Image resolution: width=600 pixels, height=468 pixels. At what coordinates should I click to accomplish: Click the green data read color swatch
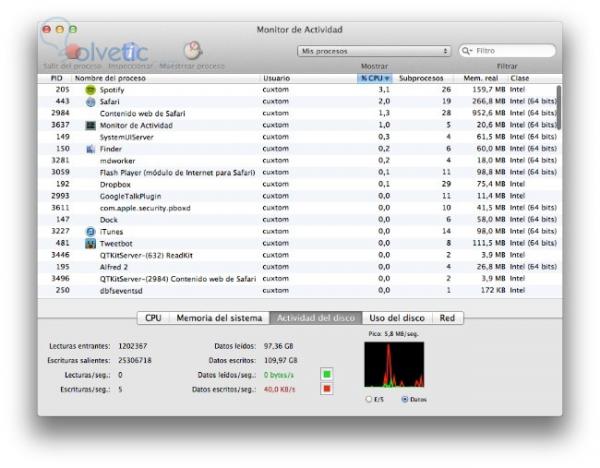pyautogui.click(x=326, y=374)
